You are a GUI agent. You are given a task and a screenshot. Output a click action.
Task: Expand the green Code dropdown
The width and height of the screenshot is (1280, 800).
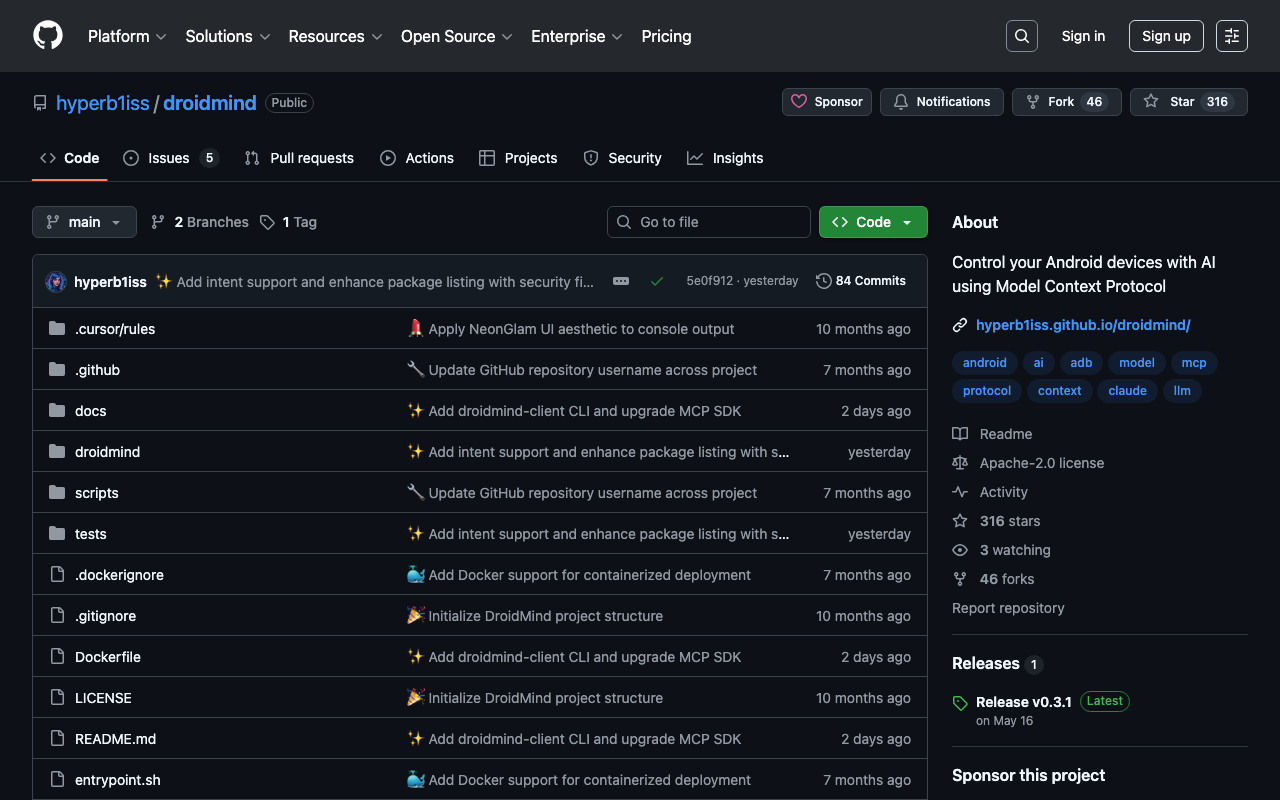click(873, 222)
